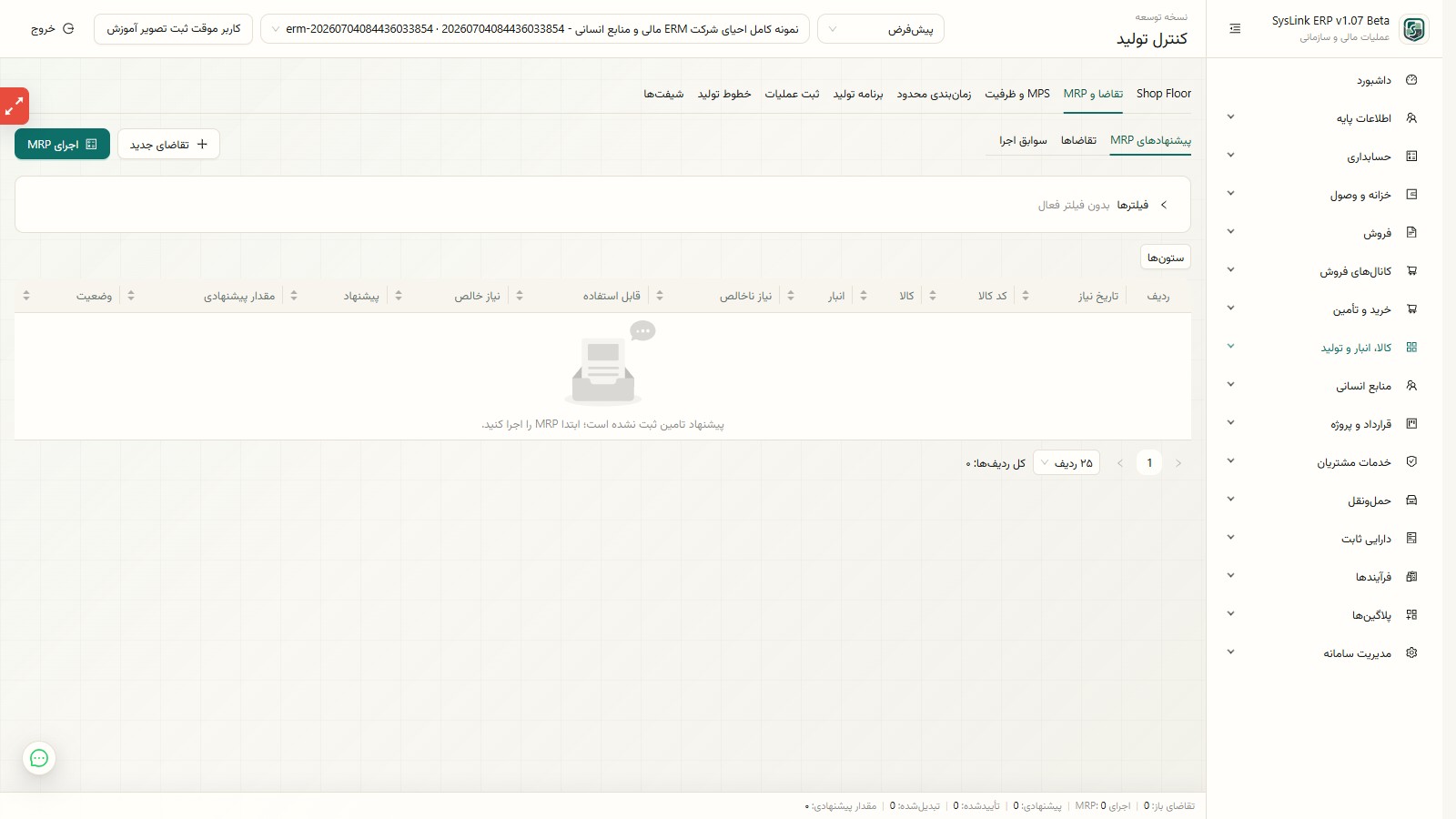
Task: Open the chat support bubble icon
Action: tap(39, 758)
